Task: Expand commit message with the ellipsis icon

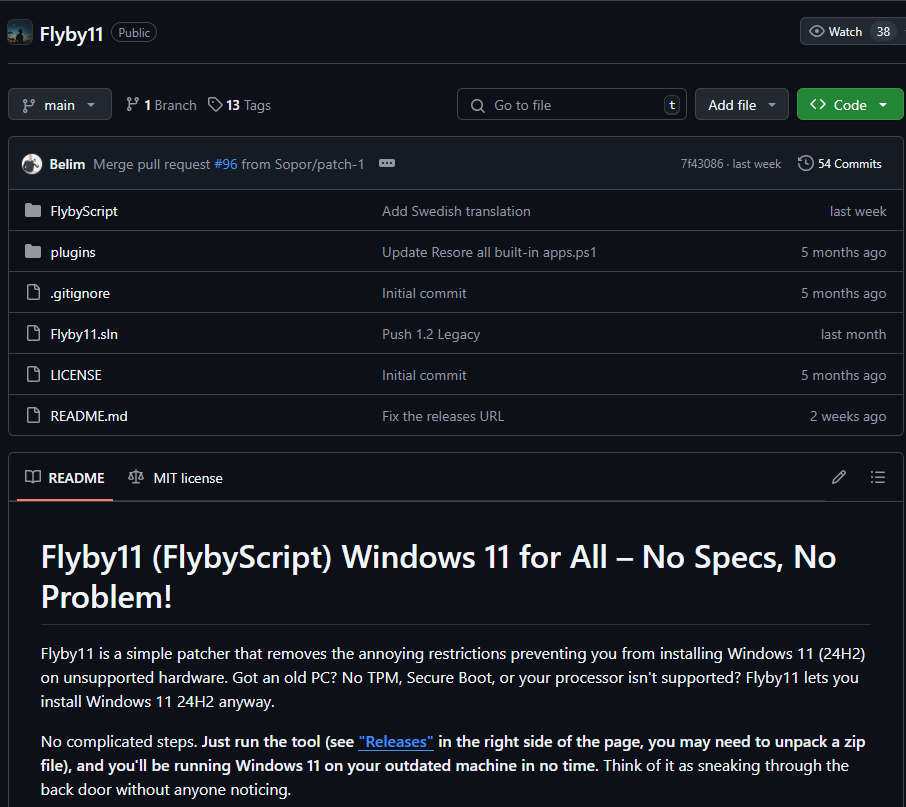Action: click(387, 163)
